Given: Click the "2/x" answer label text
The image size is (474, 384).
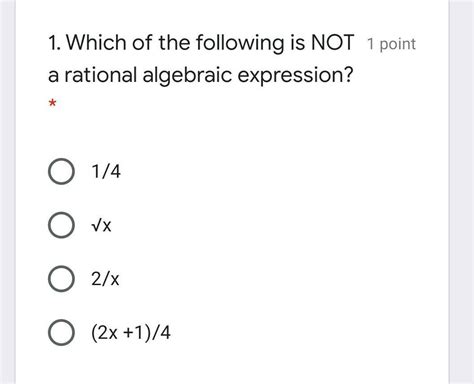Looking at the screenshot, I should click(x=105, y=279).
